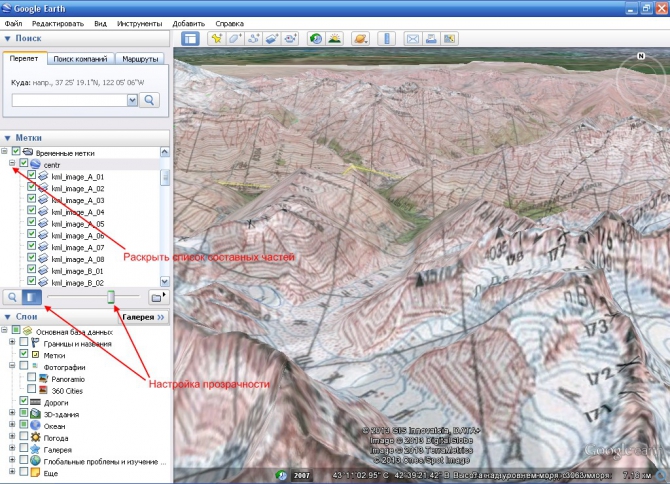The height and width of the screenshot is (484, 670).
Task: Print the current view
Action: click(431, 39)
